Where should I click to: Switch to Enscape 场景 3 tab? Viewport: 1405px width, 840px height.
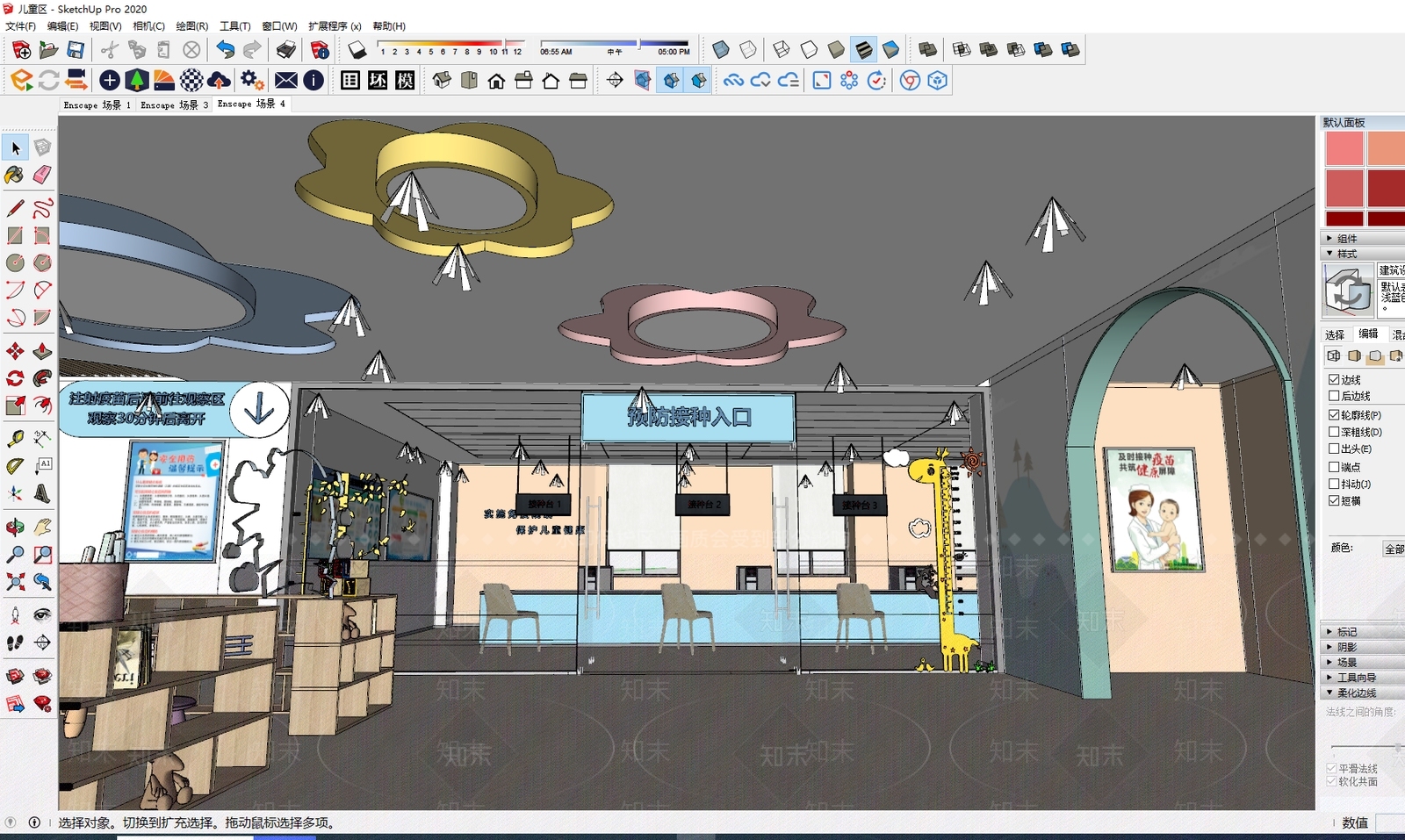[x=174, y=105]
